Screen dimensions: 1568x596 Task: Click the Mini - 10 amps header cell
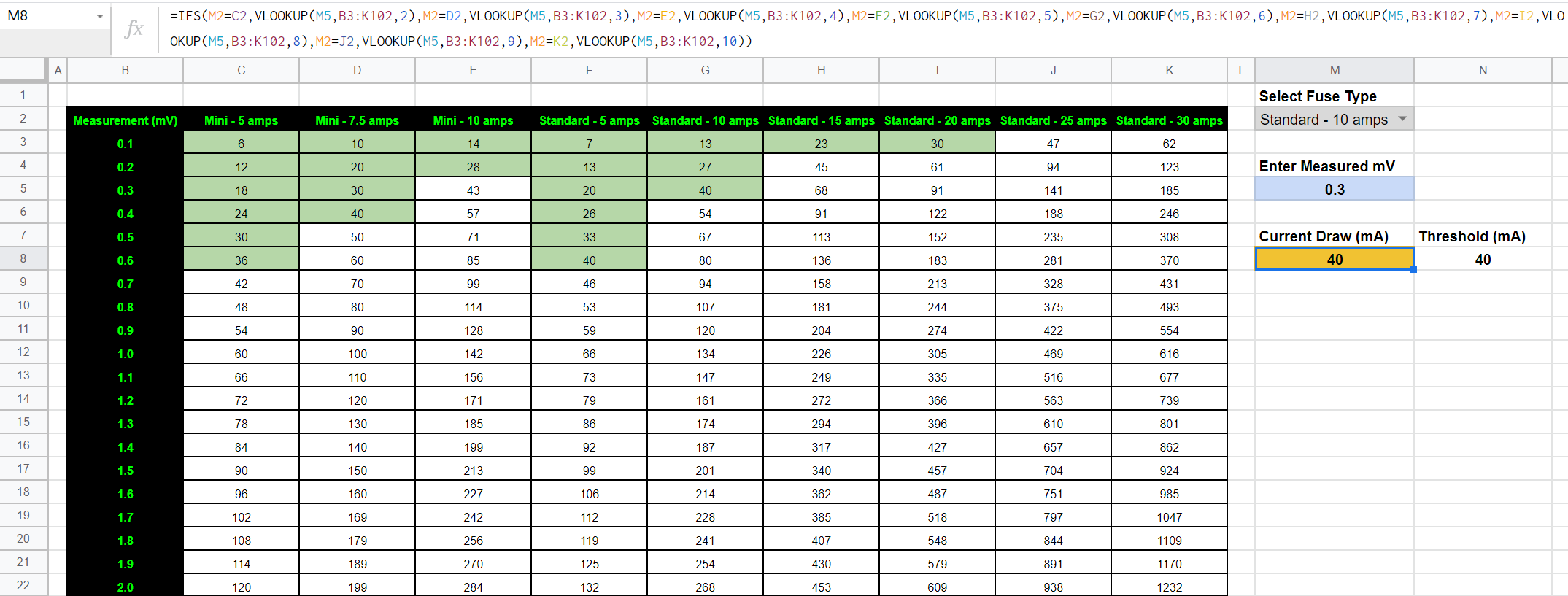point(473,120)
